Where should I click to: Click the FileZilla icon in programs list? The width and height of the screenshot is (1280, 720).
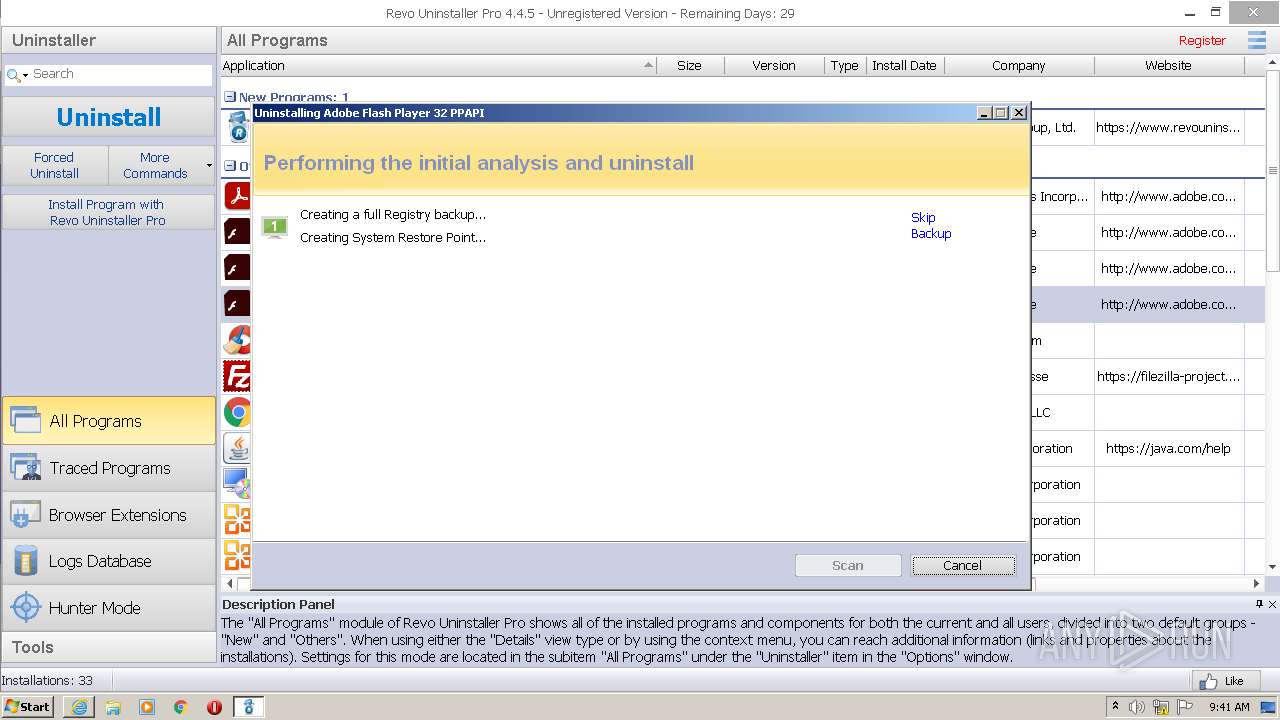pos(238,376)
